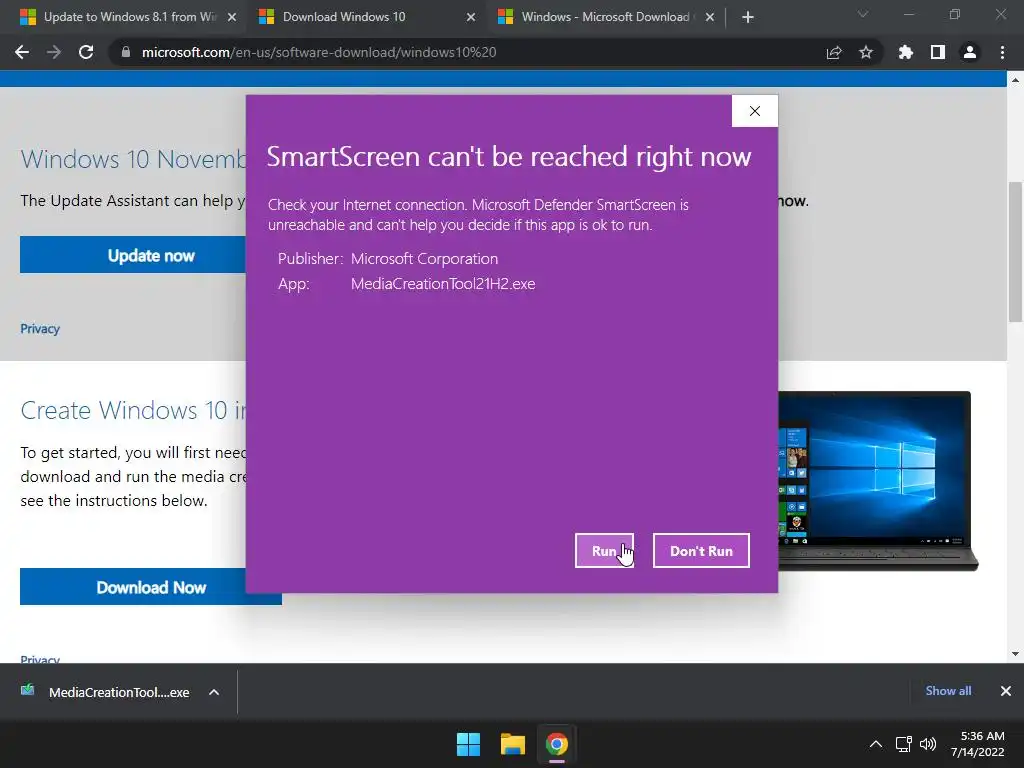Click the 'Microsoft Corporation' publisher text
This screenshot has width=1024, height=768.
424,259
